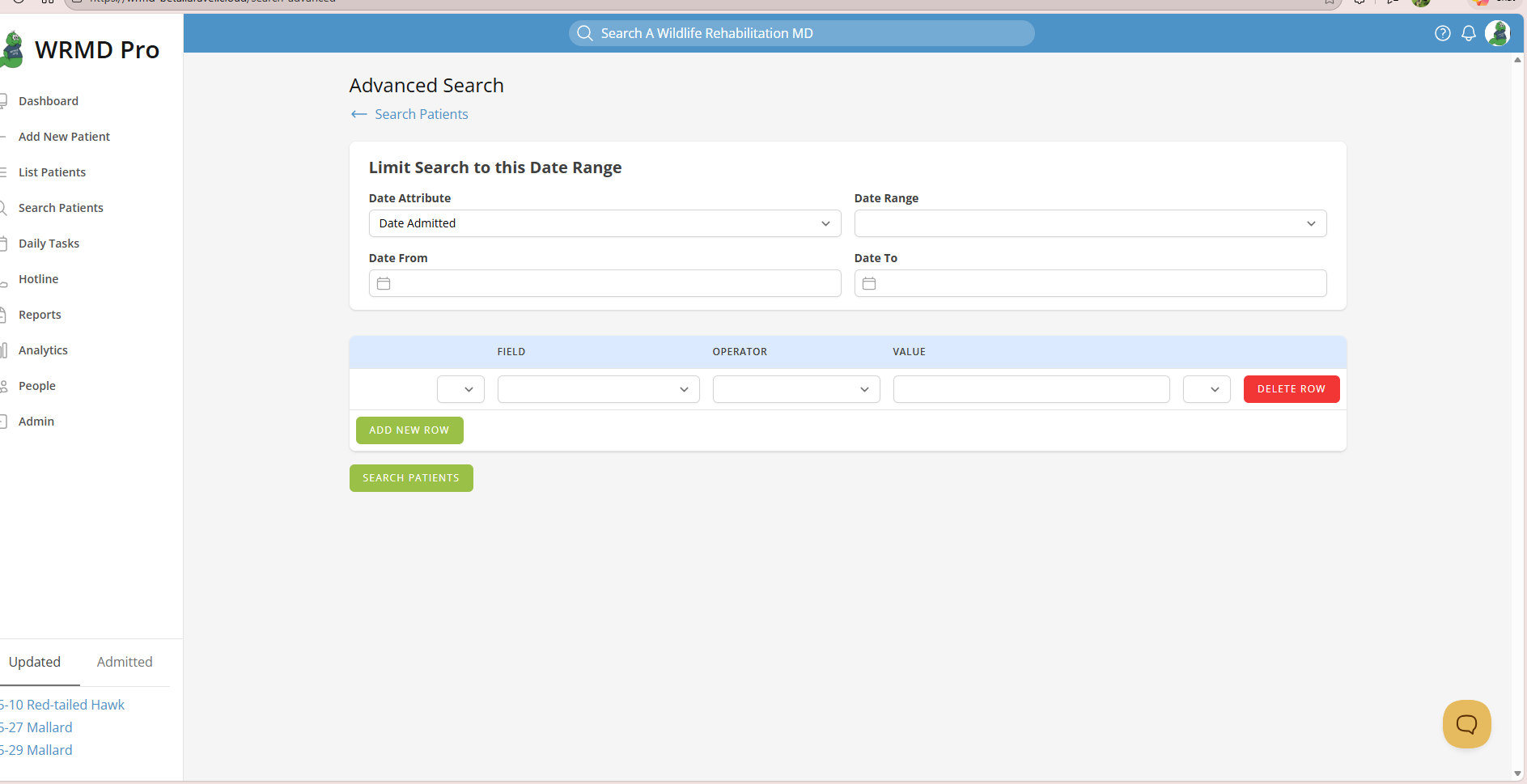This screenshot has height=784, width=1527.
Task: Open Hotline in the sidebar
Action: (38, 279)
